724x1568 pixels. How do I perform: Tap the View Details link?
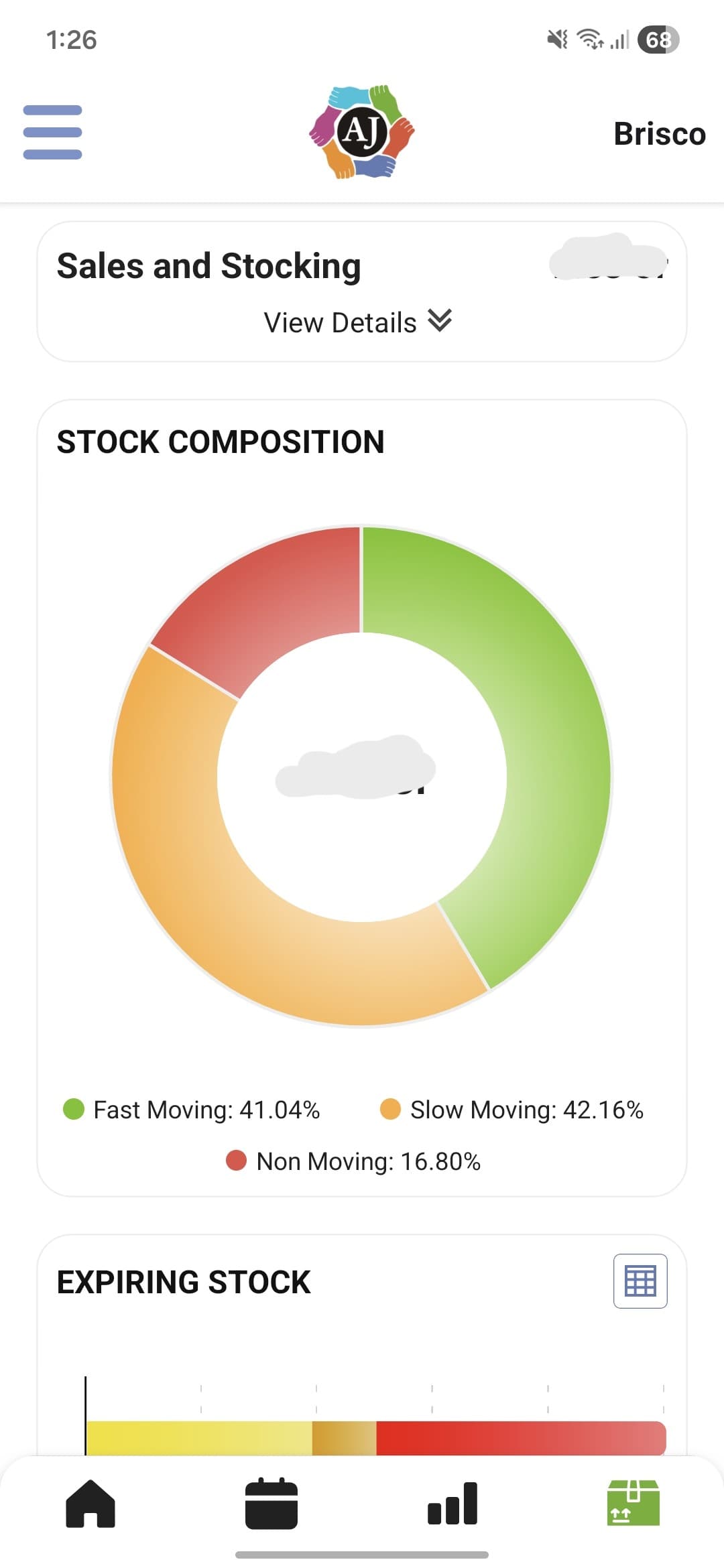pos(339,322)
